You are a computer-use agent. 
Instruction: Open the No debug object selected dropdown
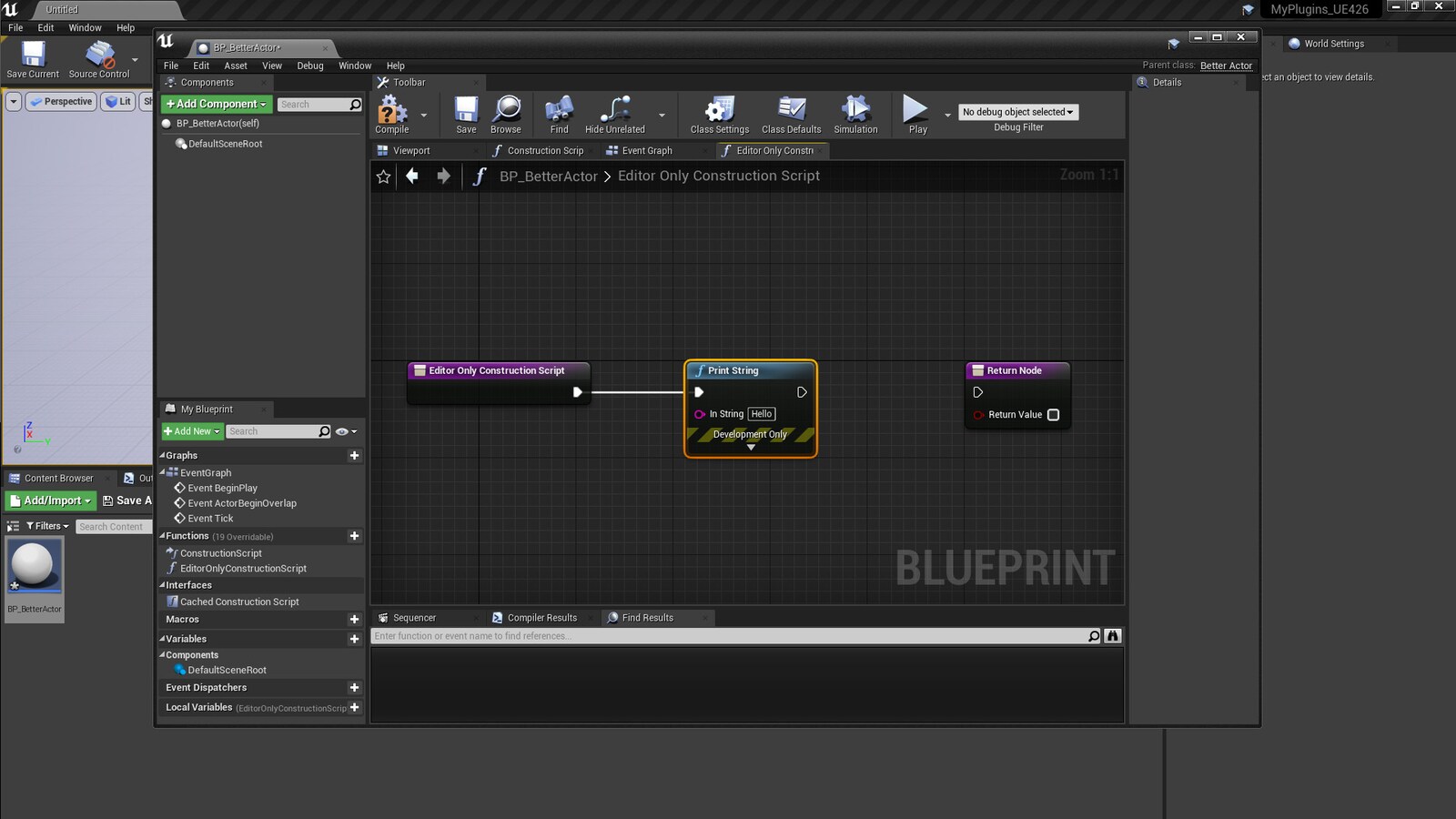click(x=1016, y=111)
